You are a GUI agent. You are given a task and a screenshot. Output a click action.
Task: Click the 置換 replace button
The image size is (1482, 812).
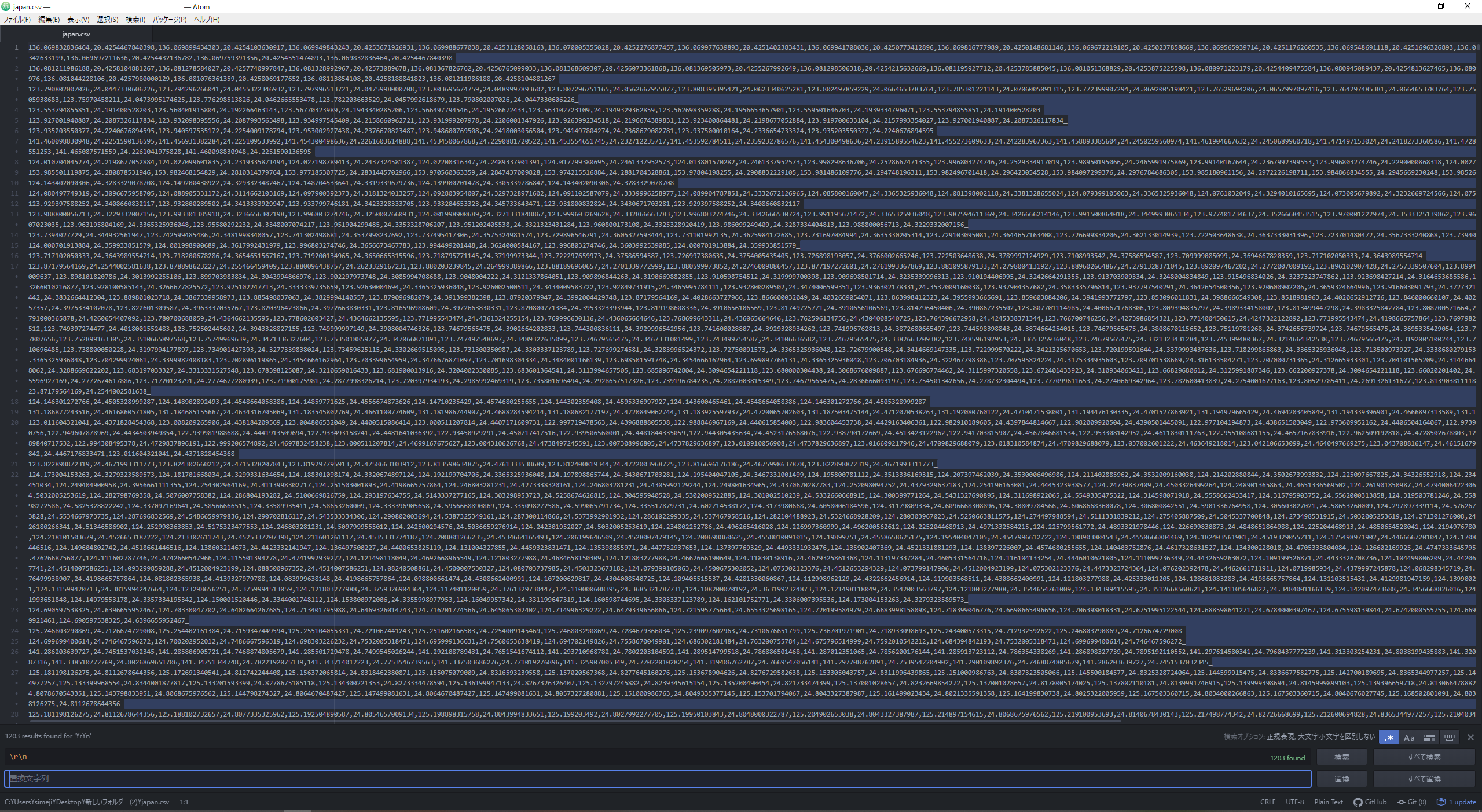[x=1341, y=779]
